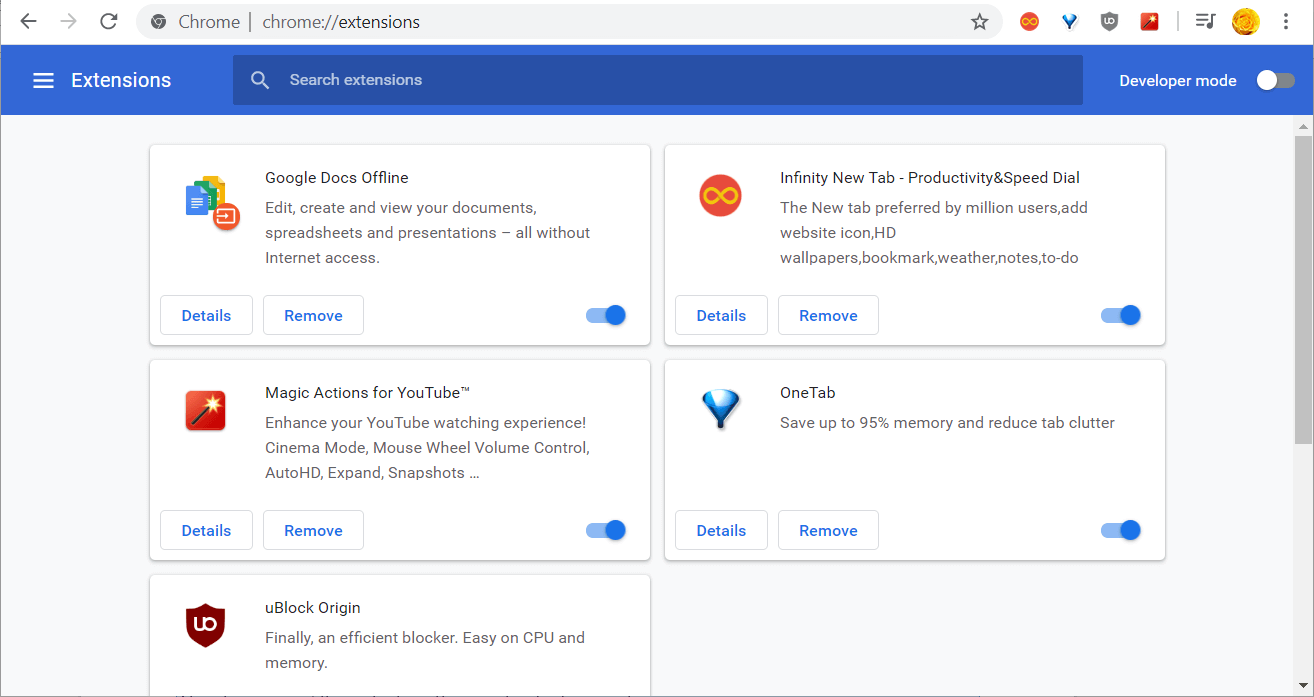Open Chrome's three-dot menu
Image resolution: width=1314 pixels, height=697 pixels.
pyautogui.click(x=1287, y=21)
